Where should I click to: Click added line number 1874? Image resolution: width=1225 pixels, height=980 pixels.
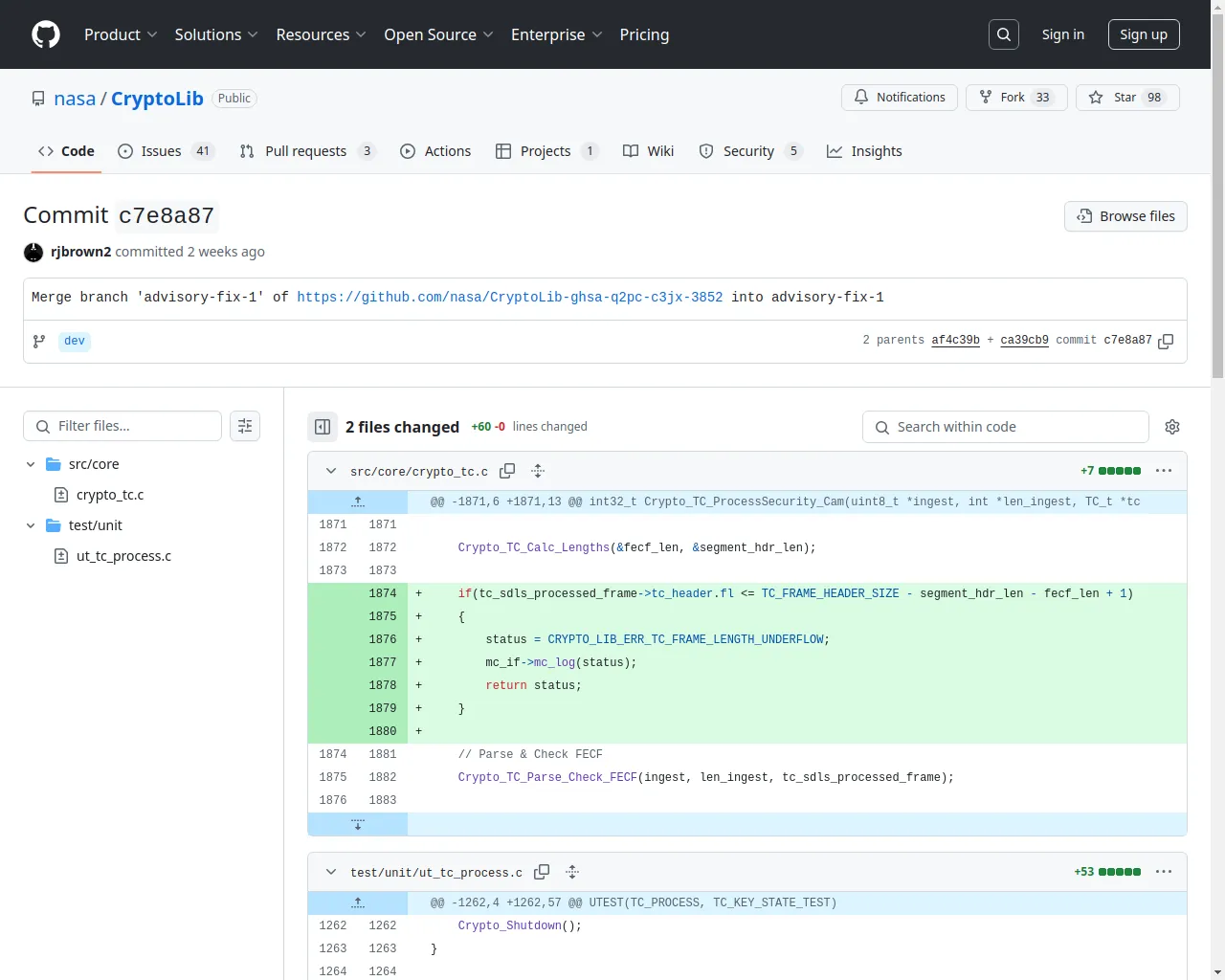pyautogui.click(x=383, y=593)
